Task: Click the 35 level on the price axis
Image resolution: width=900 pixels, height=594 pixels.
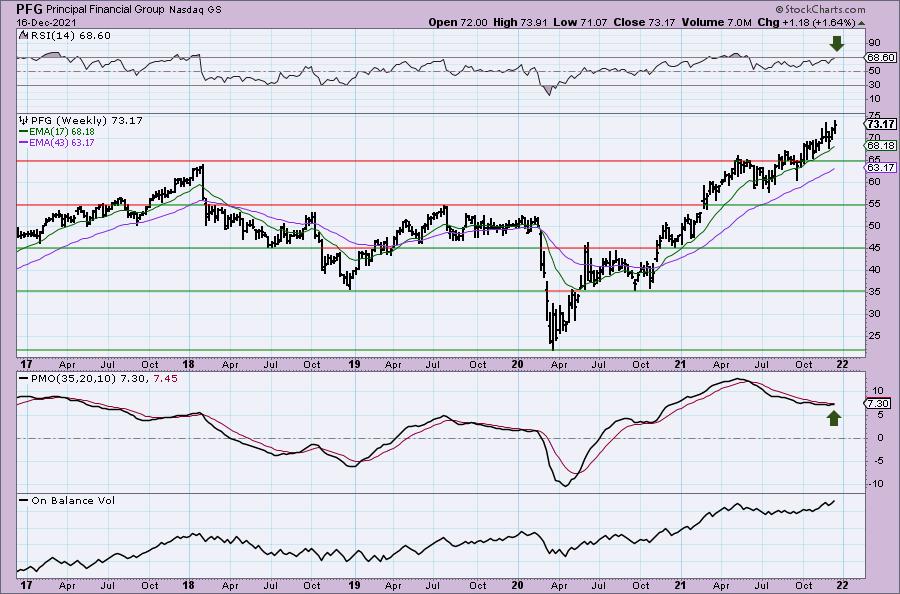Action: 875,292
